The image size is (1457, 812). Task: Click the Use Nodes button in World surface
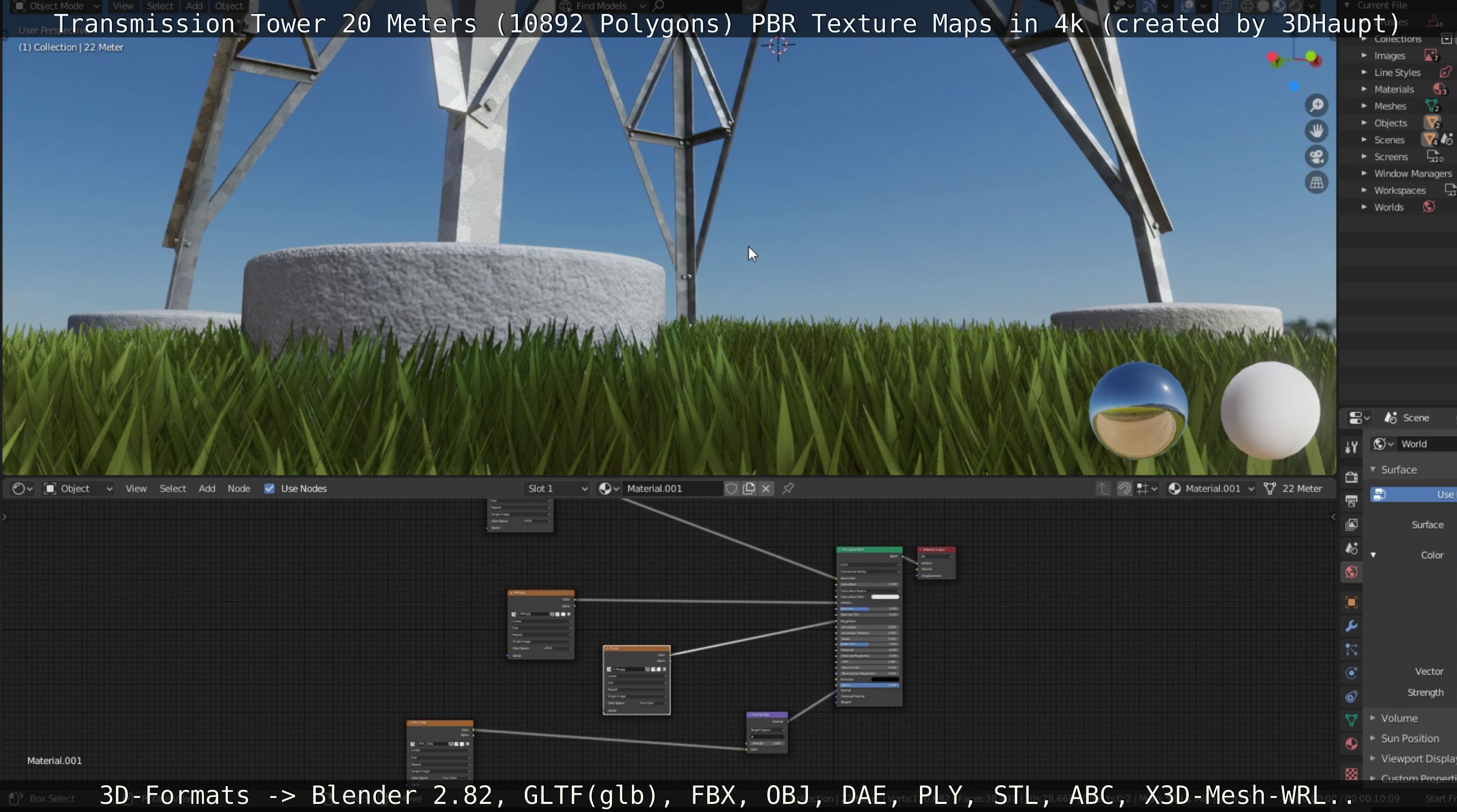point(1414,495)
